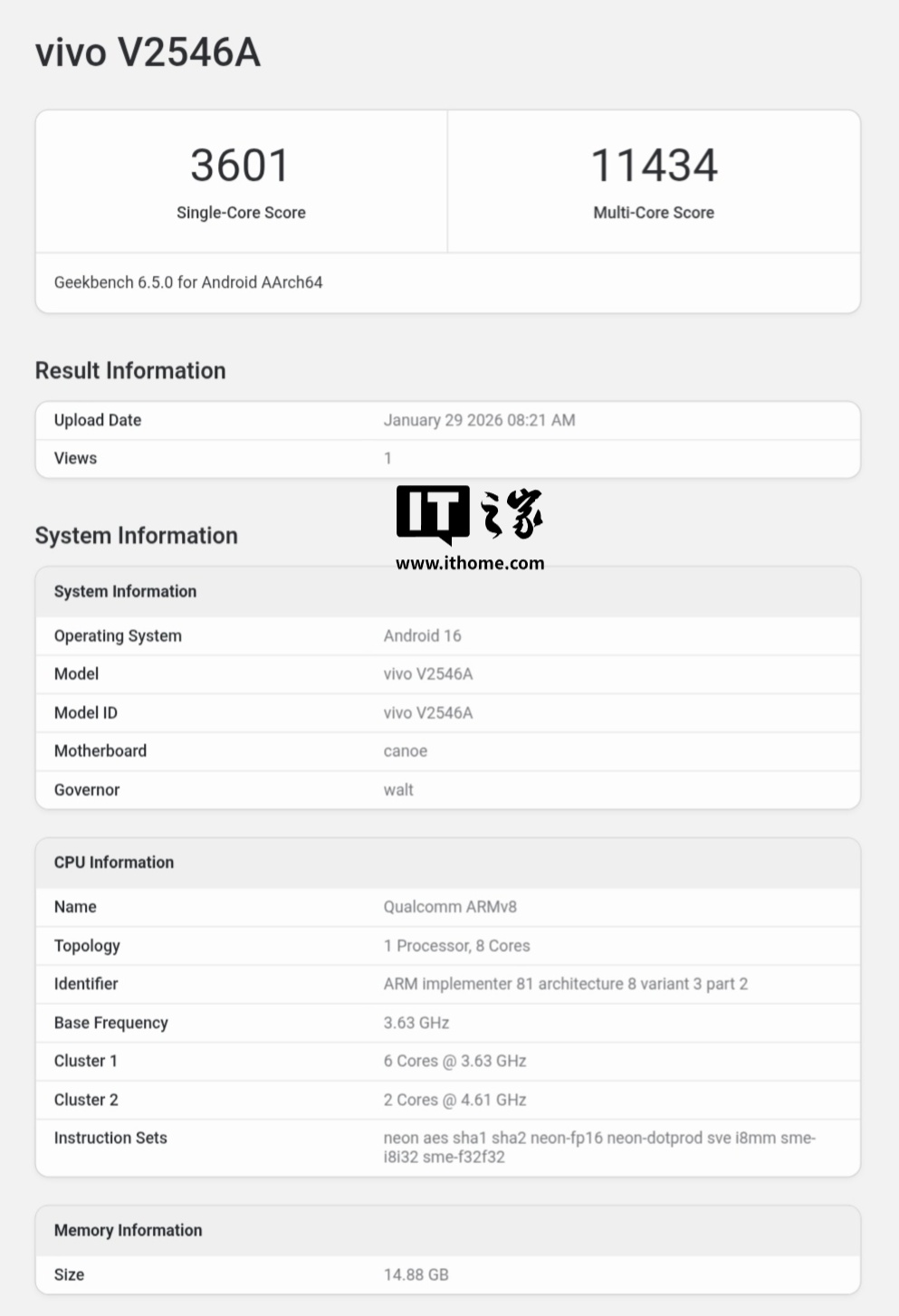Select the 2 Cores @ 4.61 GHz value

click(454, 1100)
